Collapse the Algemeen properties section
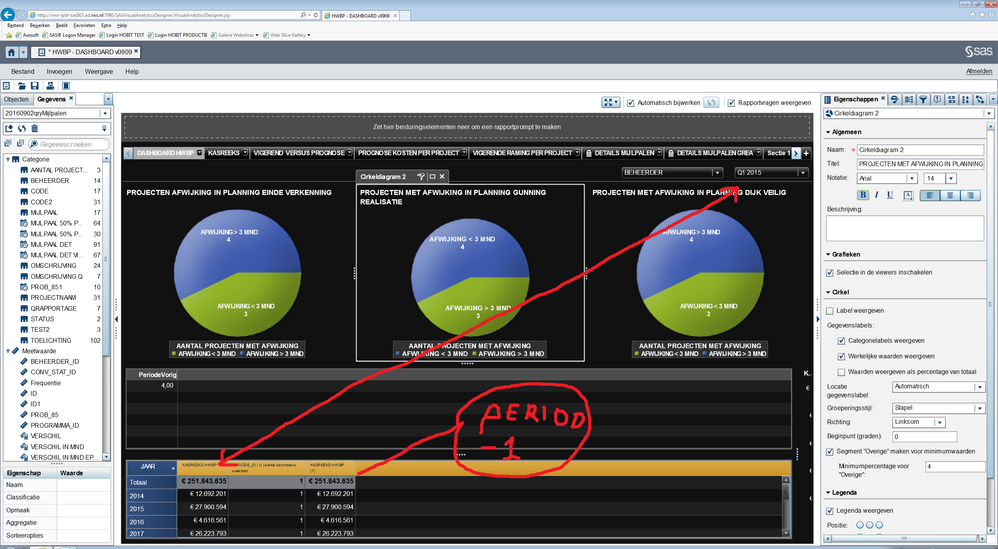This screenshot has height=549, width=998. (828, 132)
